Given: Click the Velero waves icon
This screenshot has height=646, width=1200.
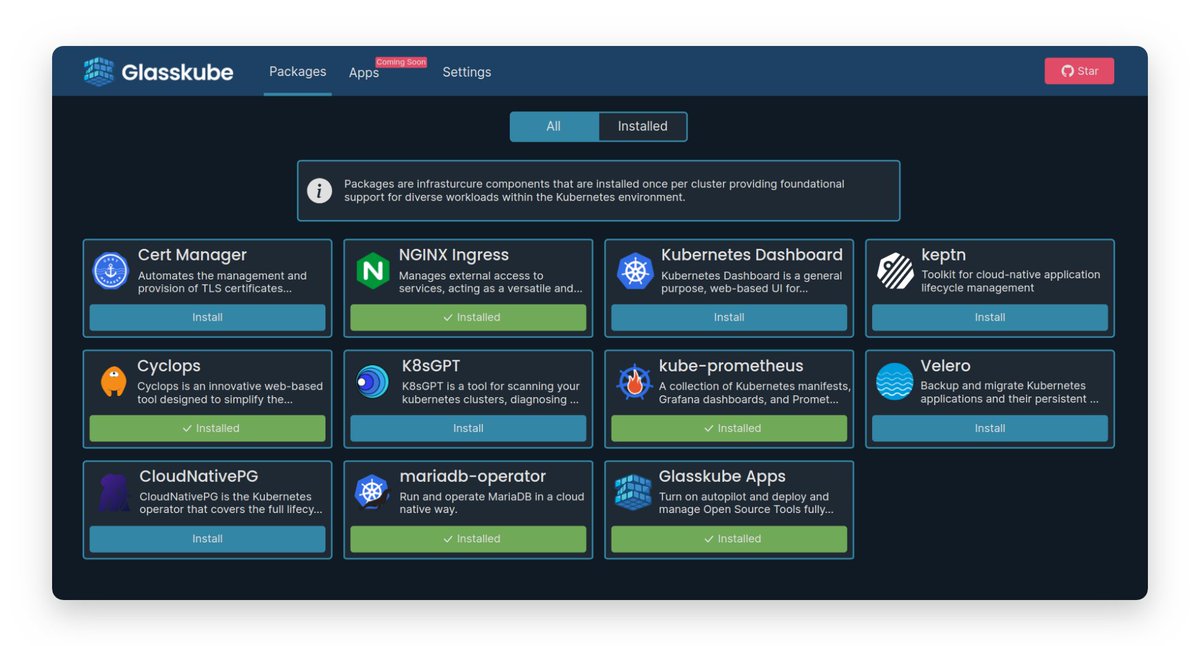Looking at the screenshot, I should pyautogui.click(x=894, y=381).
